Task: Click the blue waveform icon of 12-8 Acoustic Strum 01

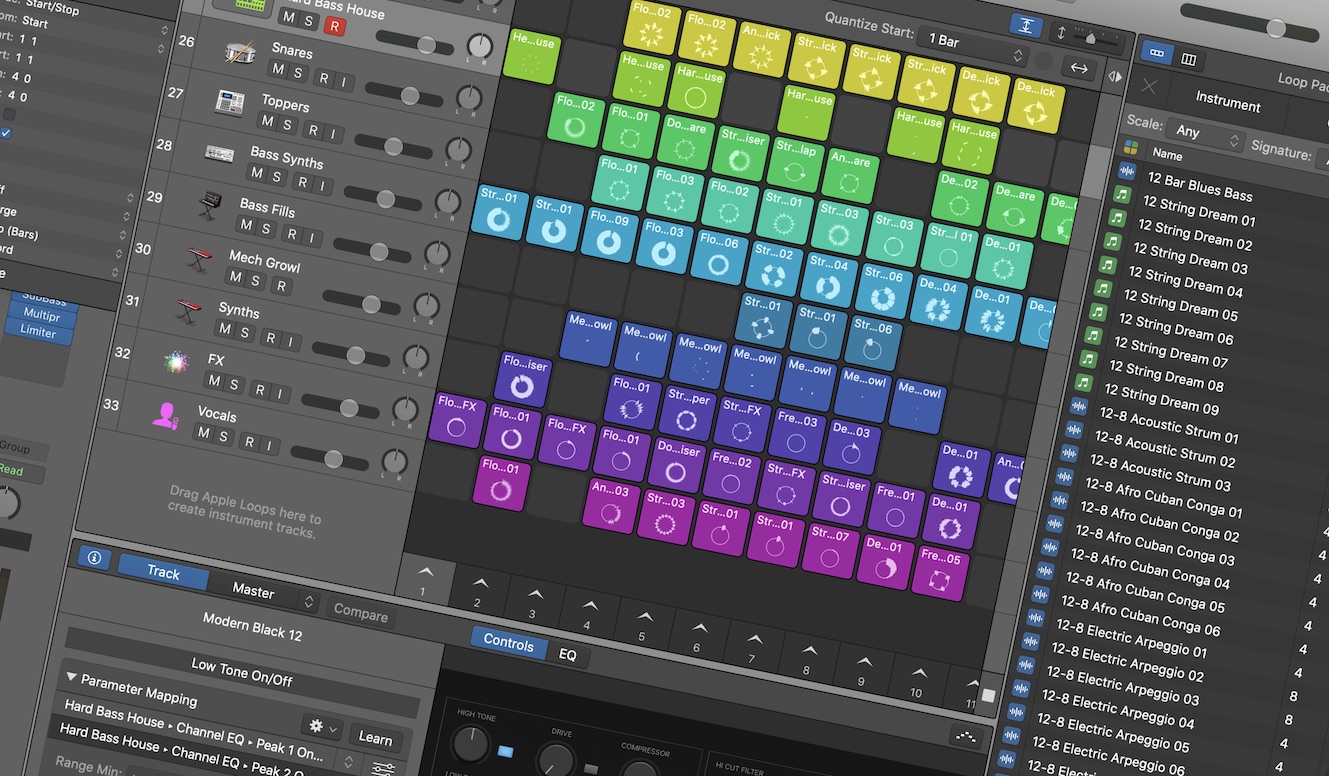Action: pos(1078,406)
